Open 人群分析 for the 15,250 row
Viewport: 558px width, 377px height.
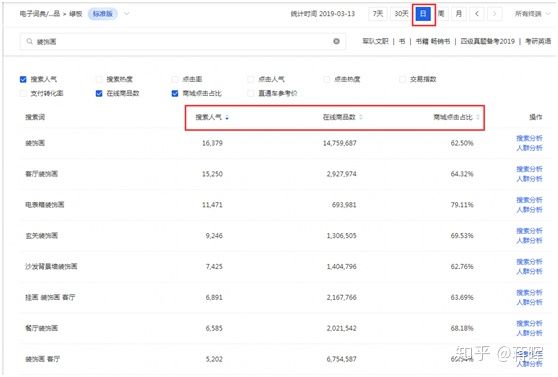pyautogui.click(x=529, y=179)
